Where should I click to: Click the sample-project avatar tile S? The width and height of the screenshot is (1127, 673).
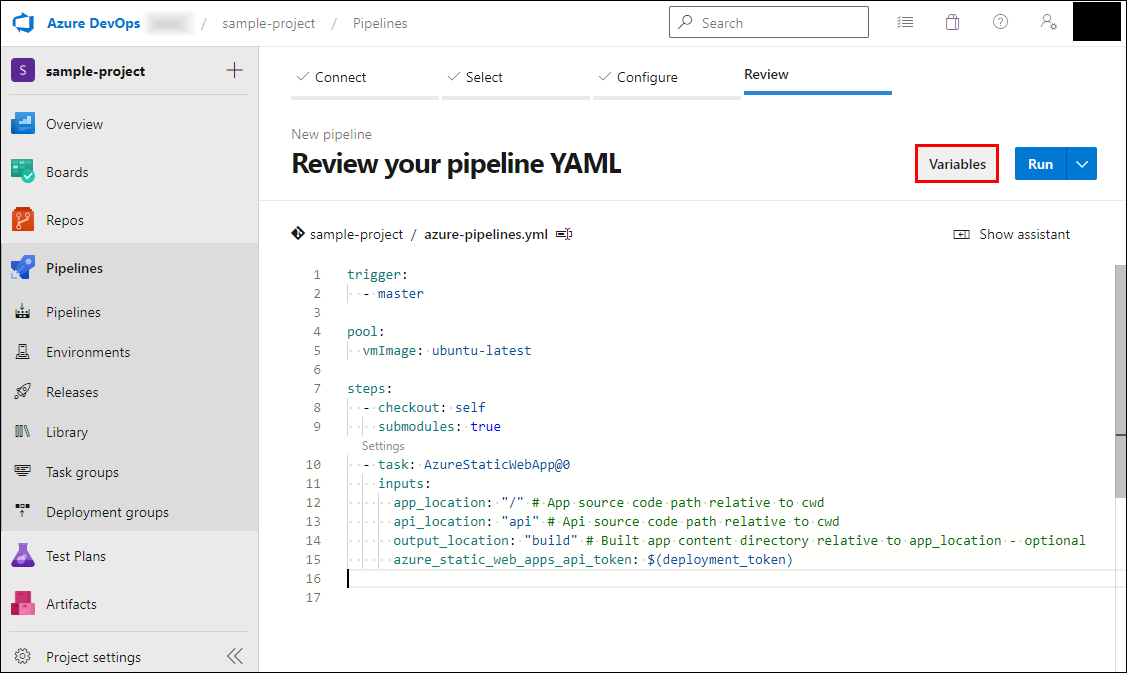[x=23, y=70]
